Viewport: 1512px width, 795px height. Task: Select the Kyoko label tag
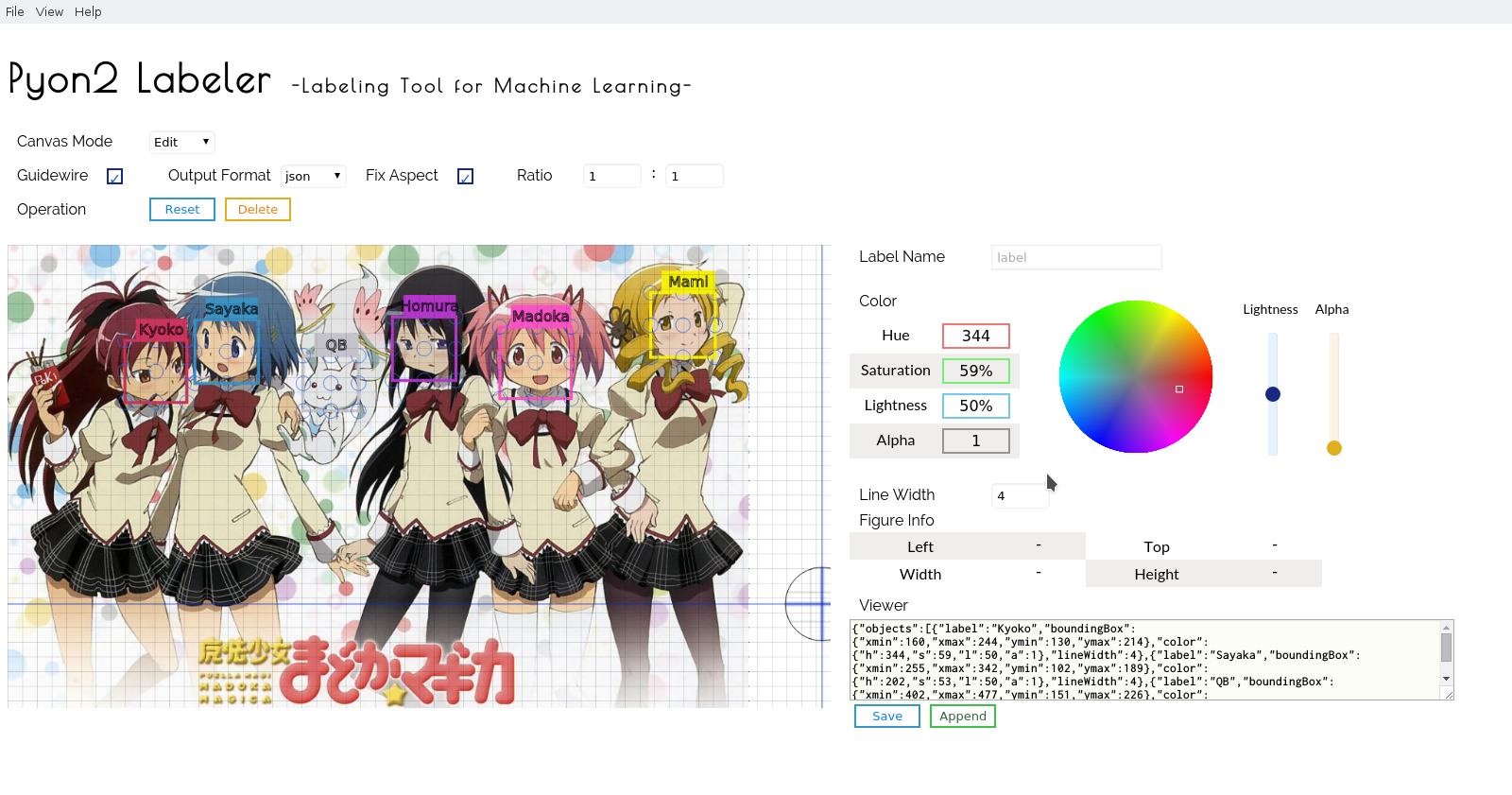coord(161,329)
